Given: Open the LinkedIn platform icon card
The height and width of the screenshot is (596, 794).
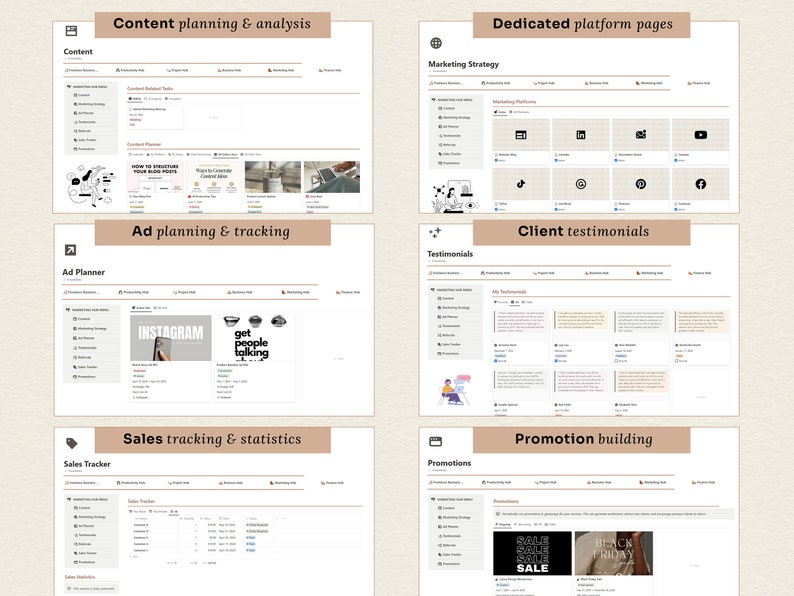Looking at the screenshot, I should tap(581, 135).
